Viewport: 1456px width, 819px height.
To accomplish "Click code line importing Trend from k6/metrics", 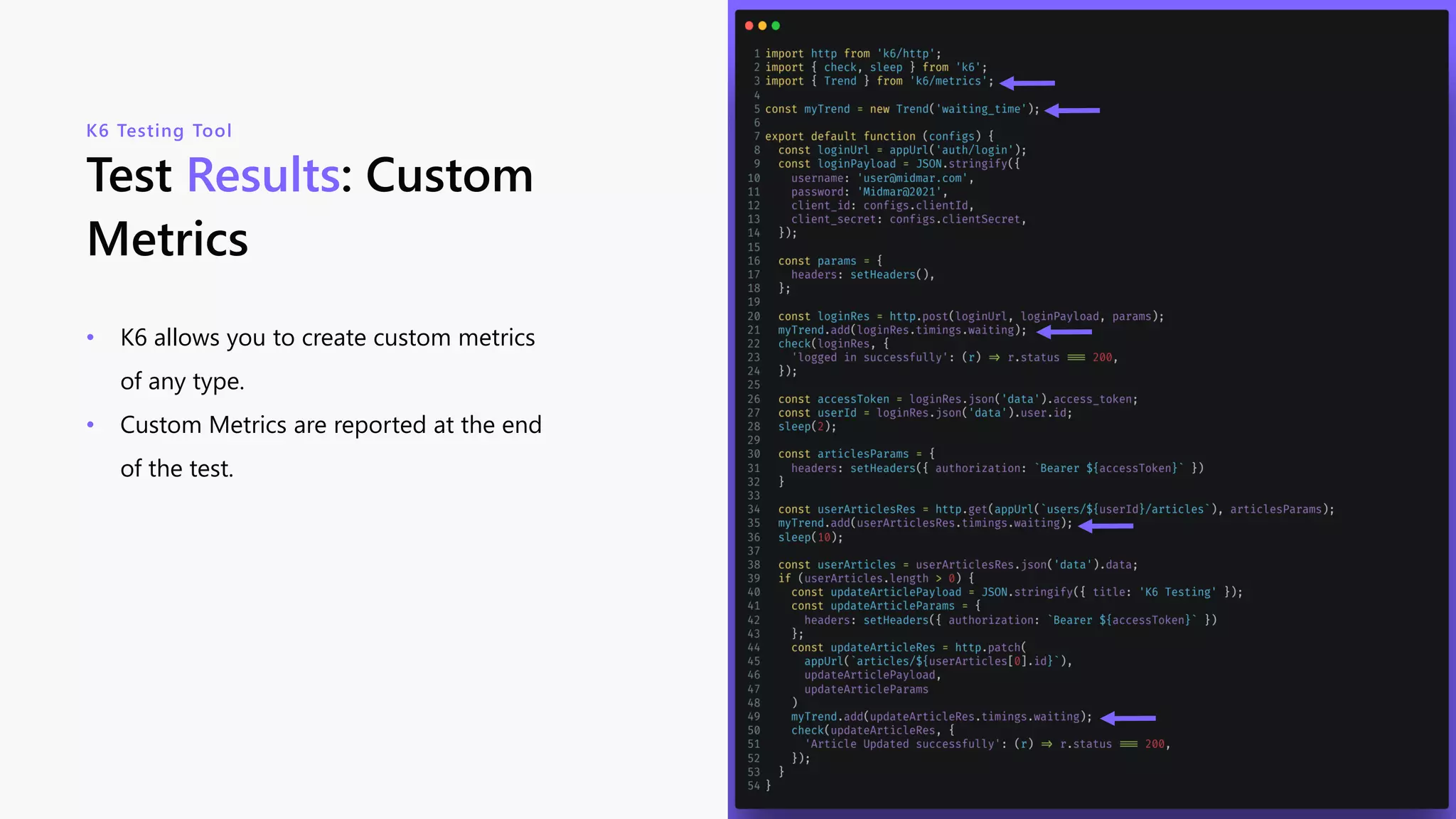I will pyautogui.click(x=879, y=81).
